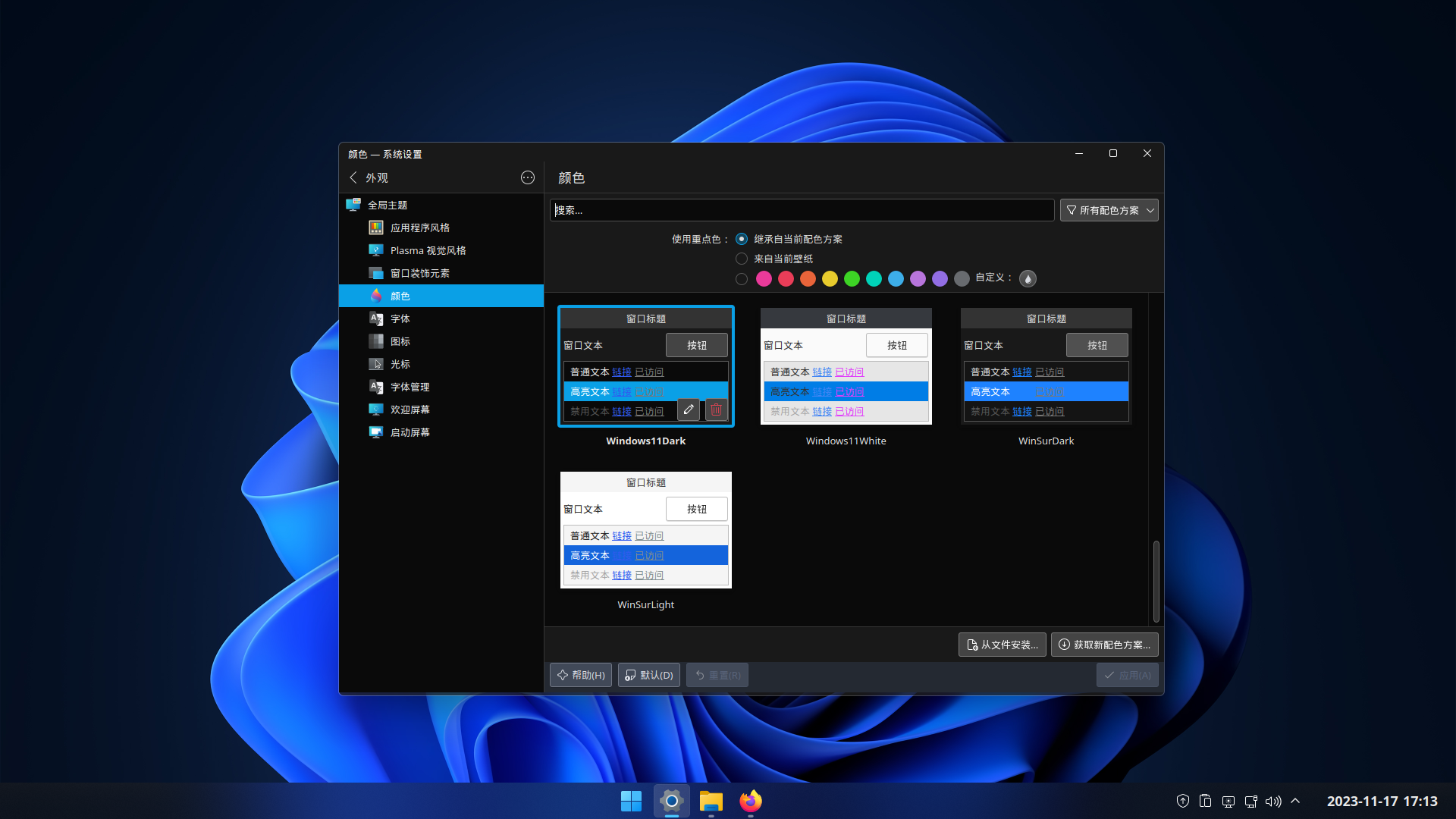1456x819 pixels.
Task: Click the 窗口装饰元素 icon
Action: pyautogui.click(x=375, y=273)
